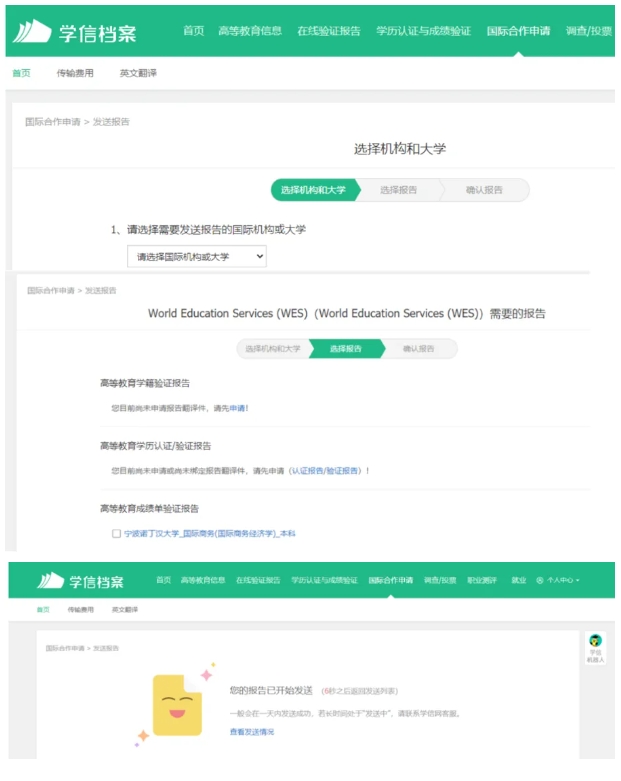
Task: Open 调查/投票 in the bottom main navigation
Action: coord(440,580)
